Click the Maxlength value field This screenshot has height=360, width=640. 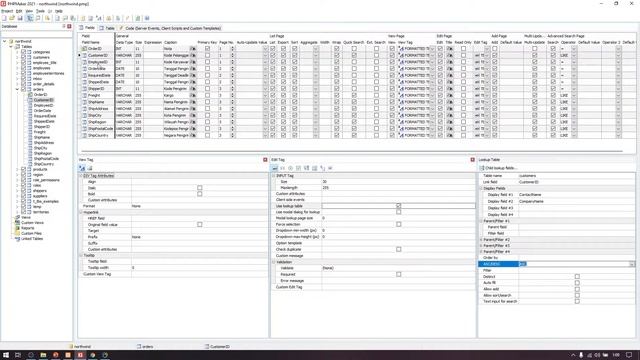[398, 188]
